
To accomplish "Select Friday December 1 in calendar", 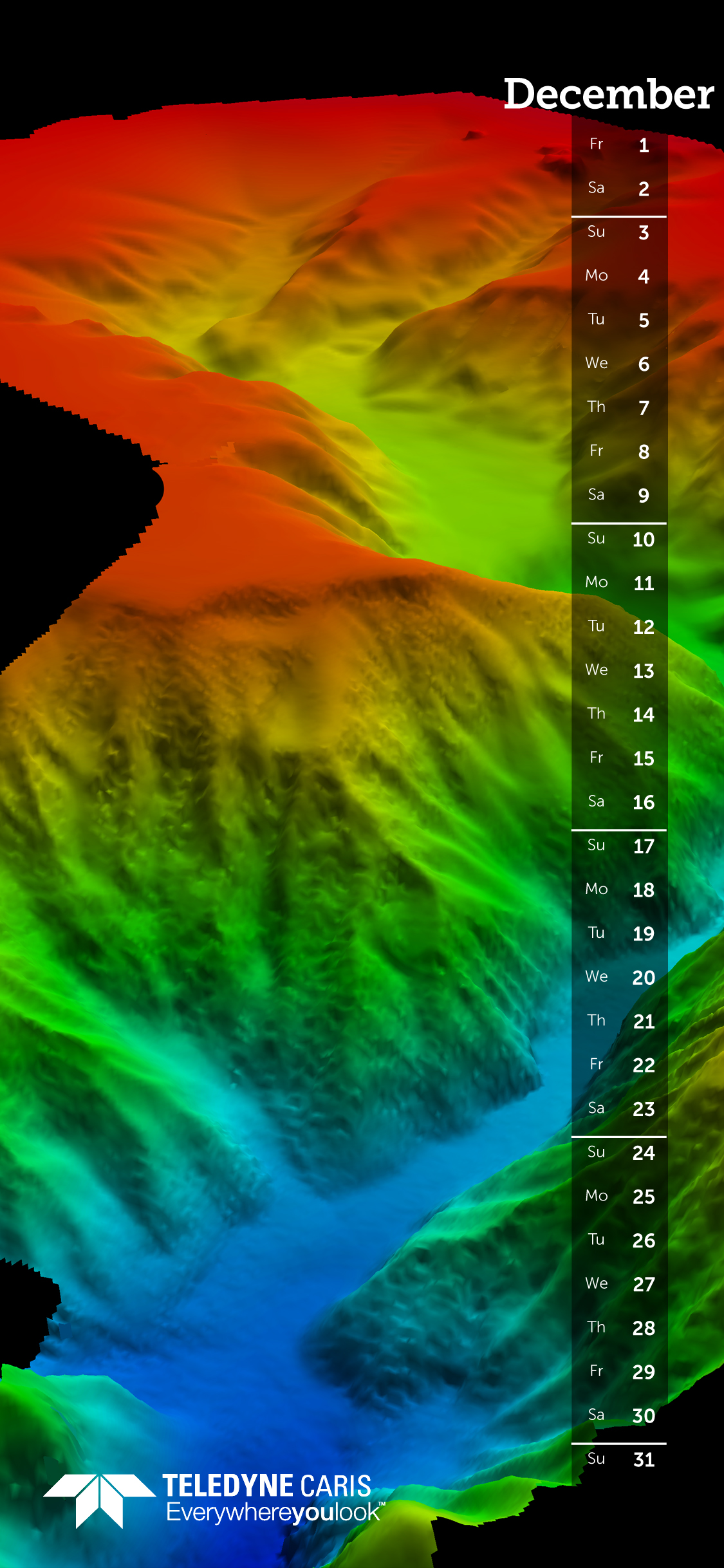I will 619,145.
